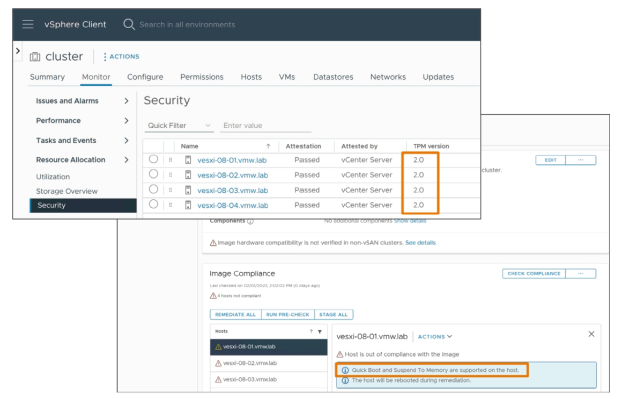The height and width of the screenshot is (399, 621).
Task: Open the Networks tab
Action: click(388, 77)
